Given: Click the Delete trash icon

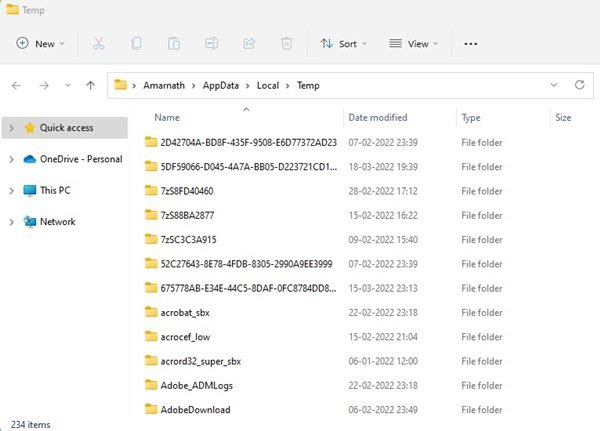Looking at the screenshot, I should point(286,44).
